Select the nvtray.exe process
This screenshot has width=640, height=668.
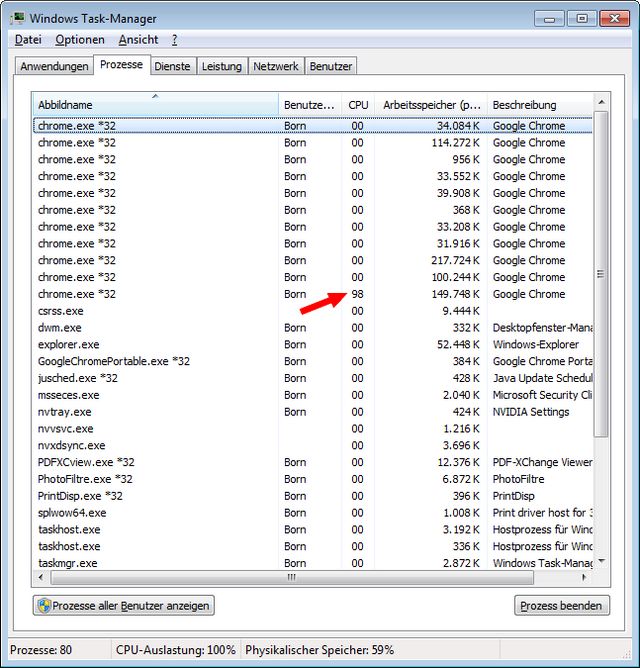[312, 412]
